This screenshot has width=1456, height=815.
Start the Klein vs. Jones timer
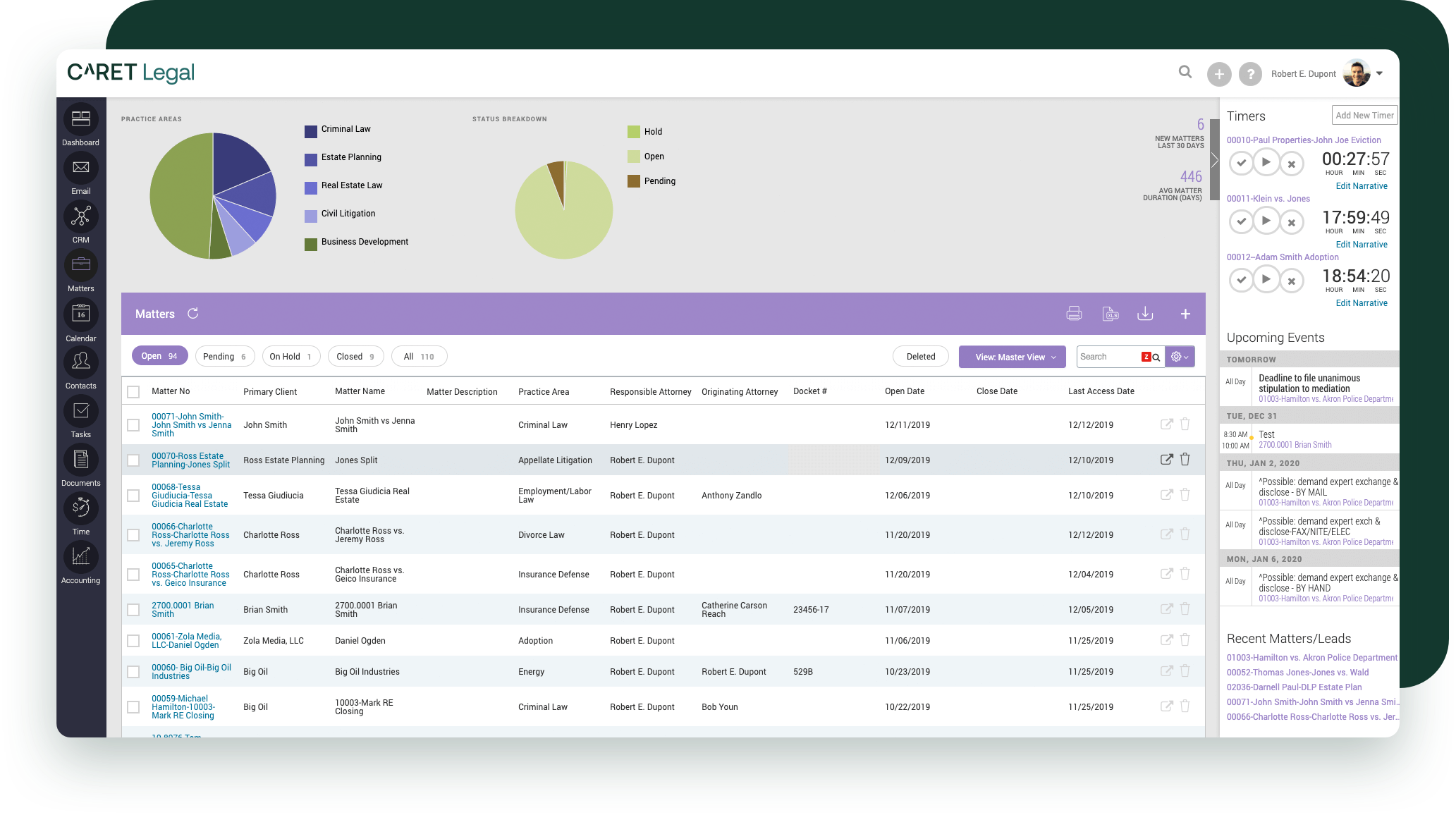pos(1266,221)
